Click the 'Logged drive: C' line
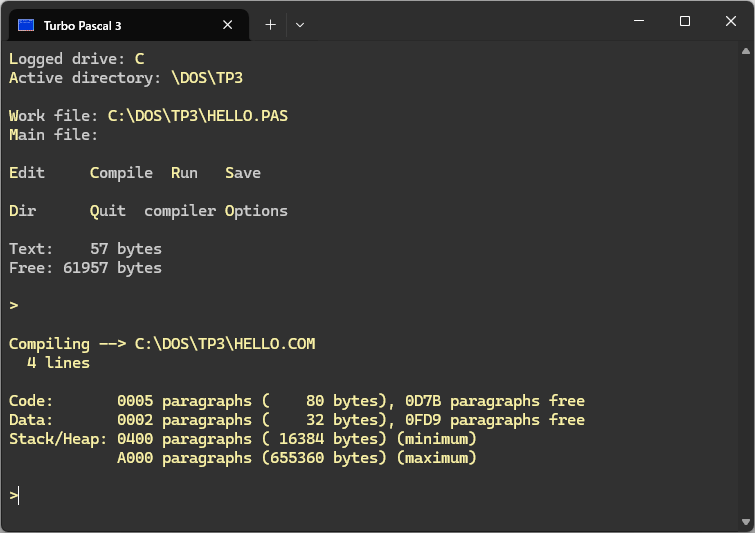755x533 pixels. tap(77, 59)
